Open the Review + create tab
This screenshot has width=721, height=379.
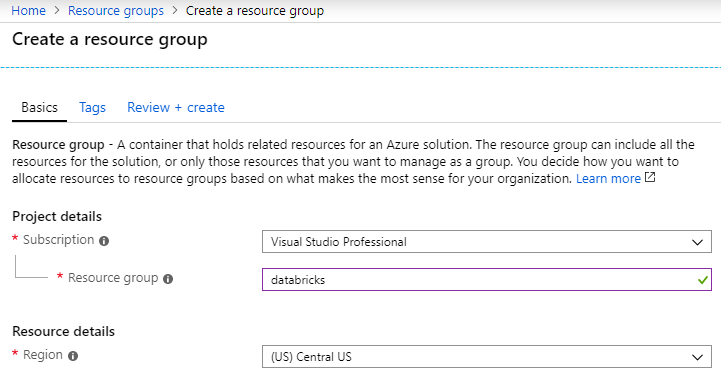pos(176,108)
